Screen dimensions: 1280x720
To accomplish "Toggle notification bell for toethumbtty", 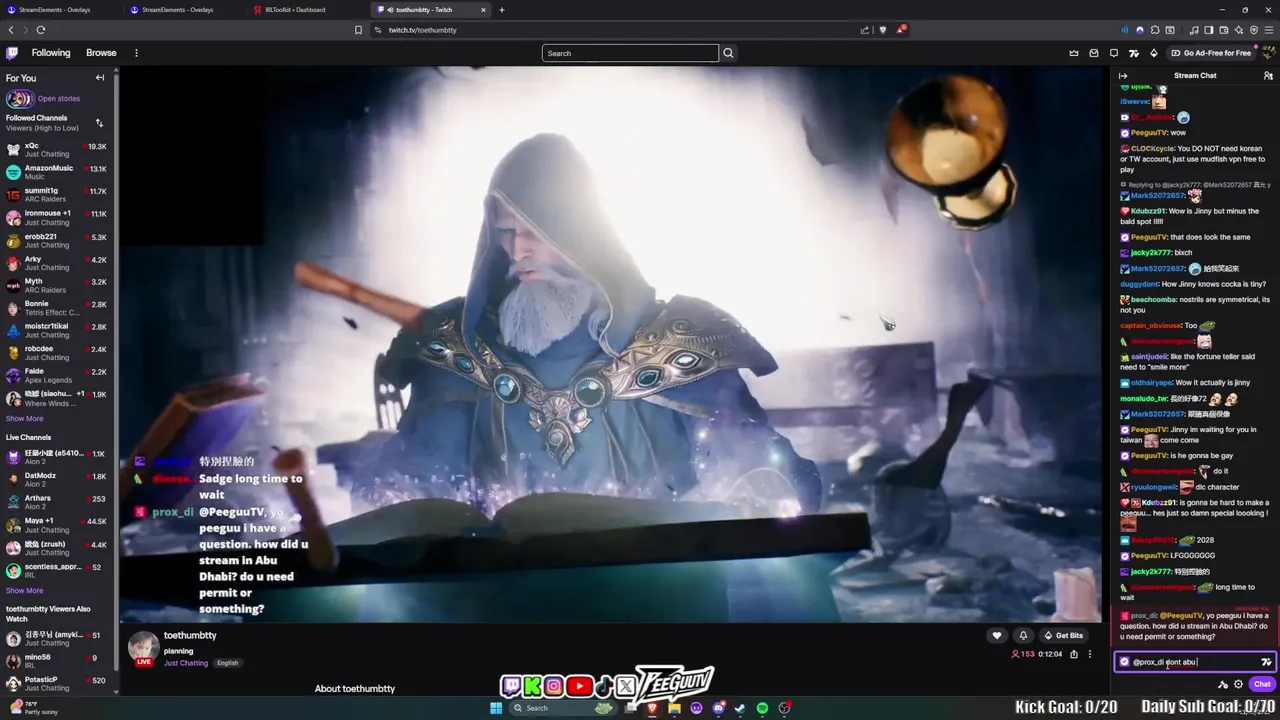I will point(1022,636).
